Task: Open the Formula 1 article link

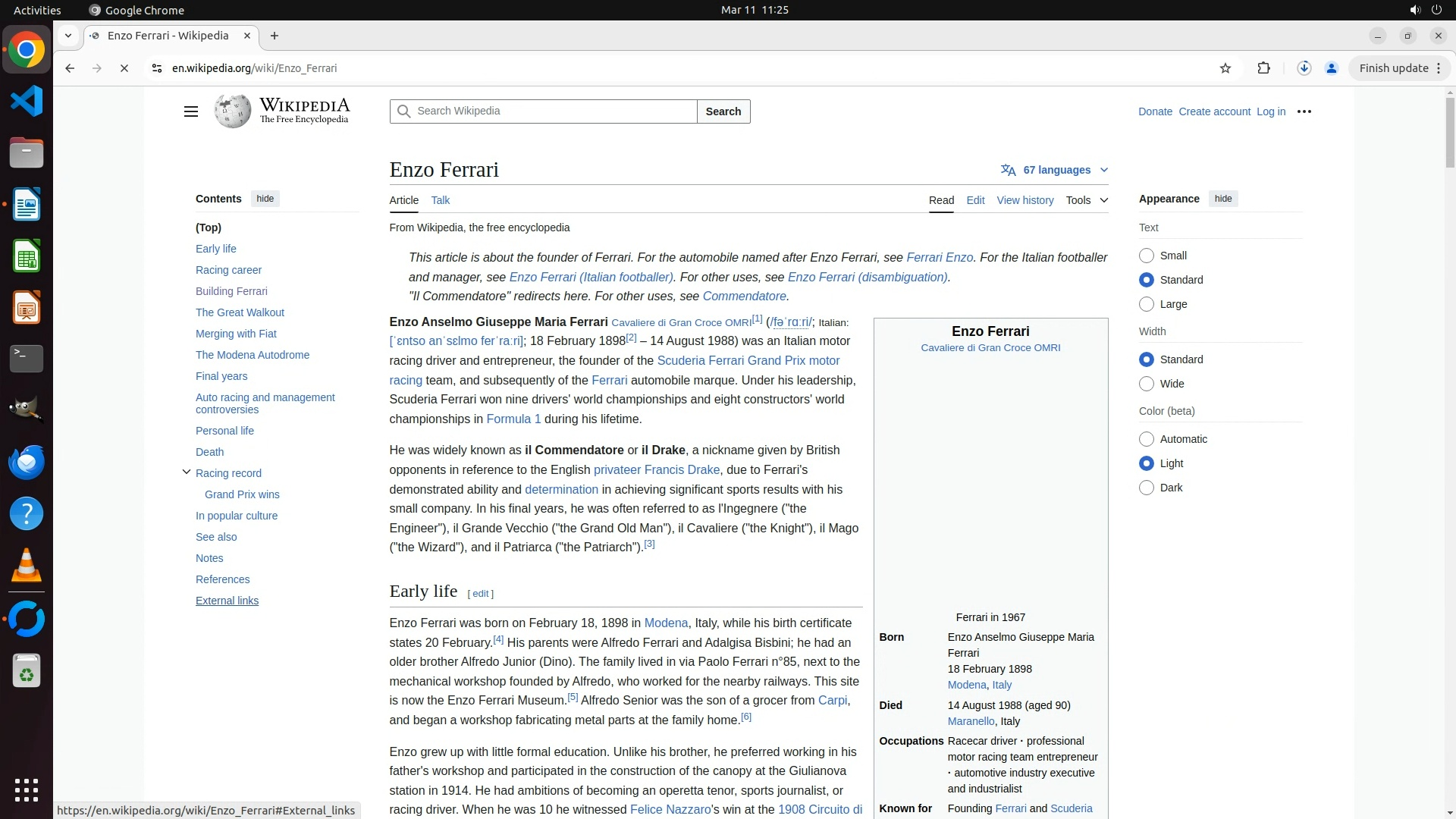Action: coord(513,419)
